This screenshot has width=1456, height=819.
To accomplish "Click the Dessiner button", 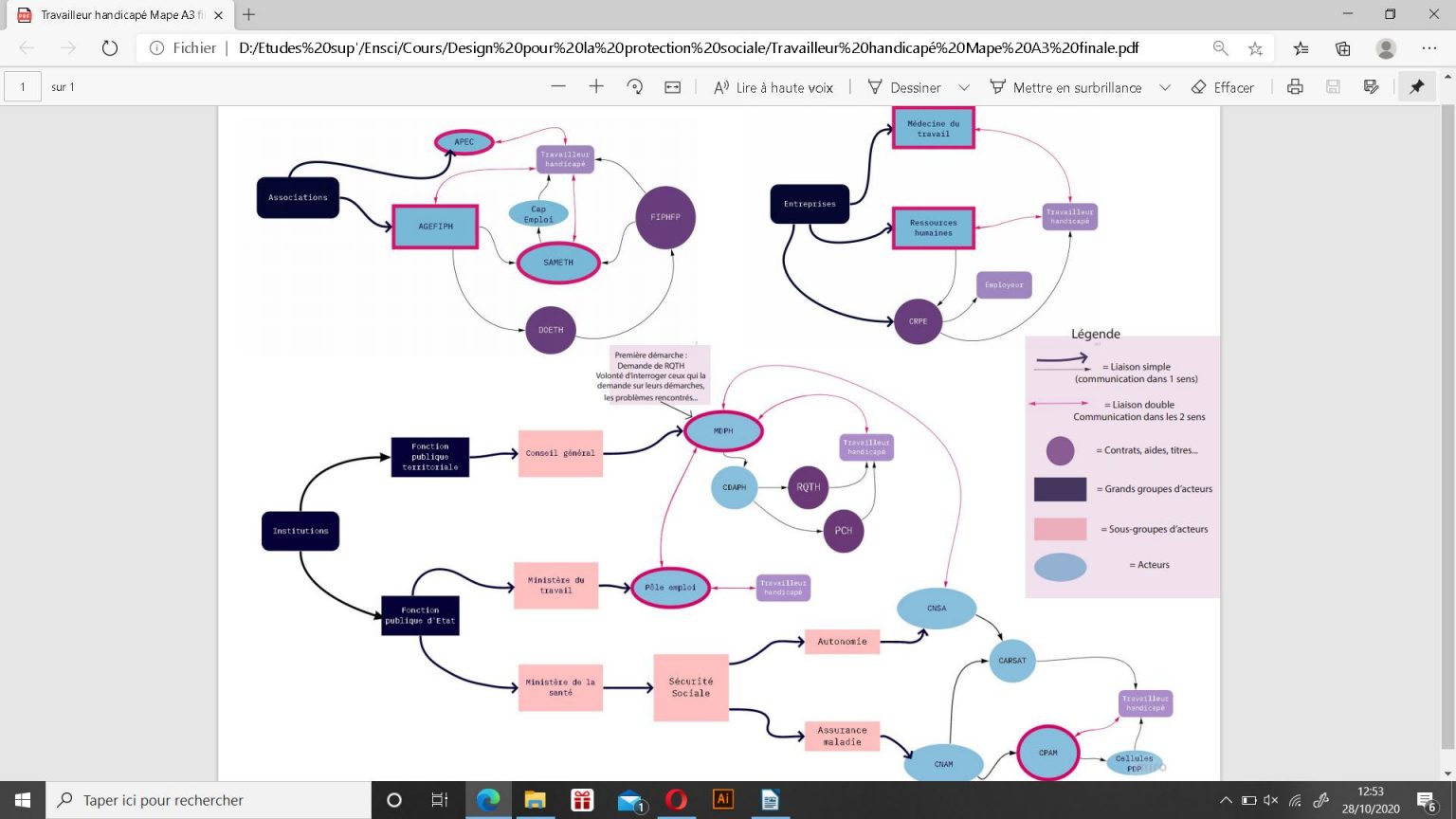I will (x=904, y=87).
